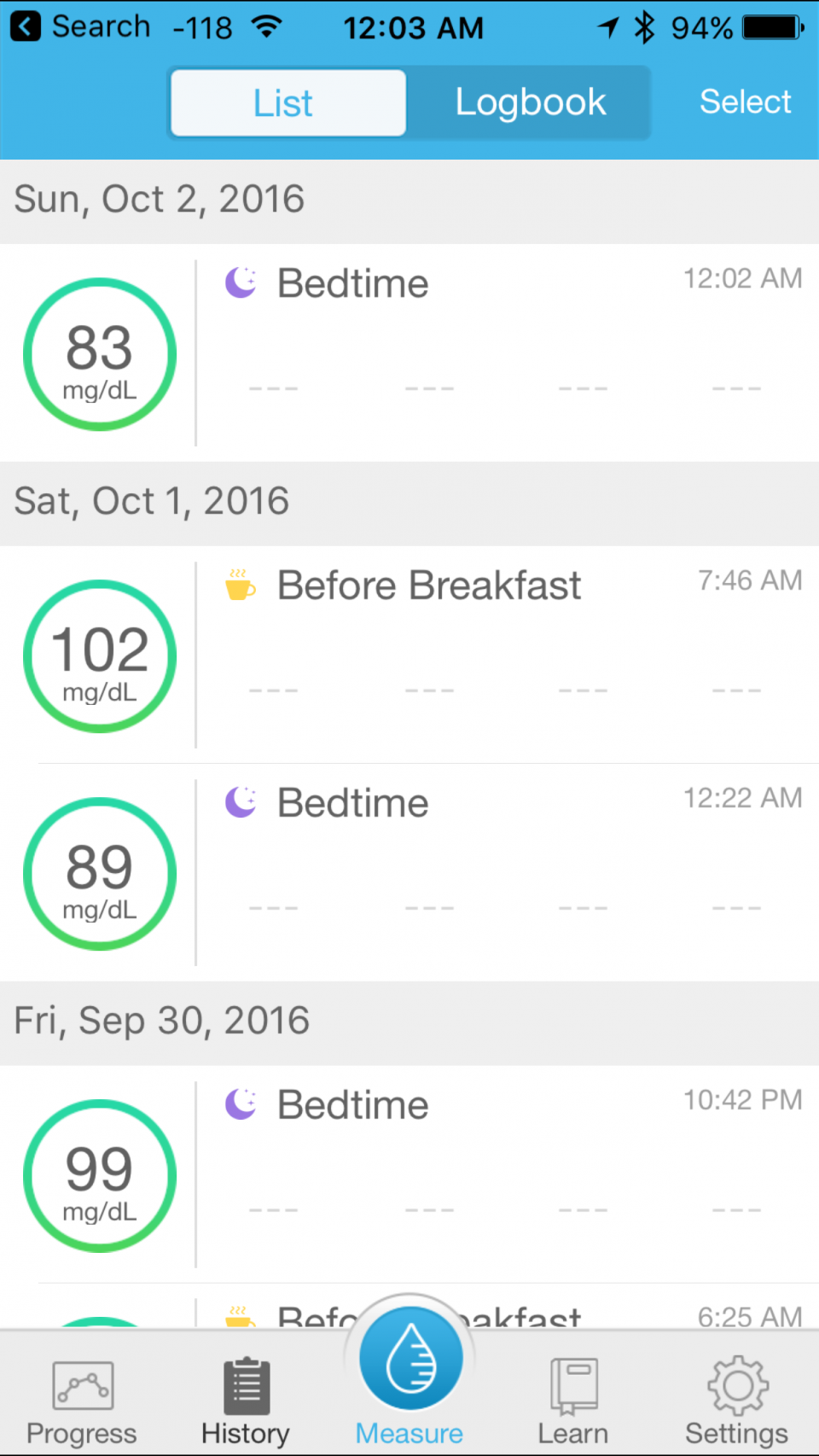Open the 102 mg/dL reading circle
This screenshot has width=819, height=1456.
[100, 656]
